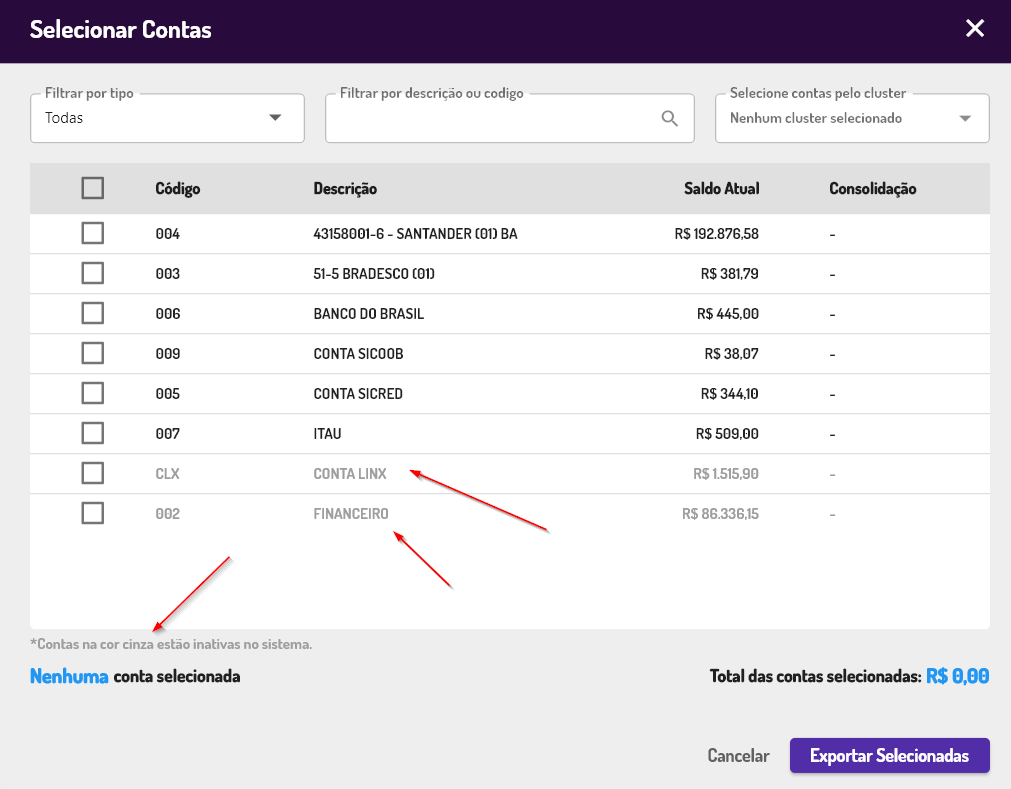Viewport: 1011px width, 789px height.
Task: Tick the Banco do Brasil checkbox
Action: point(93,314)
